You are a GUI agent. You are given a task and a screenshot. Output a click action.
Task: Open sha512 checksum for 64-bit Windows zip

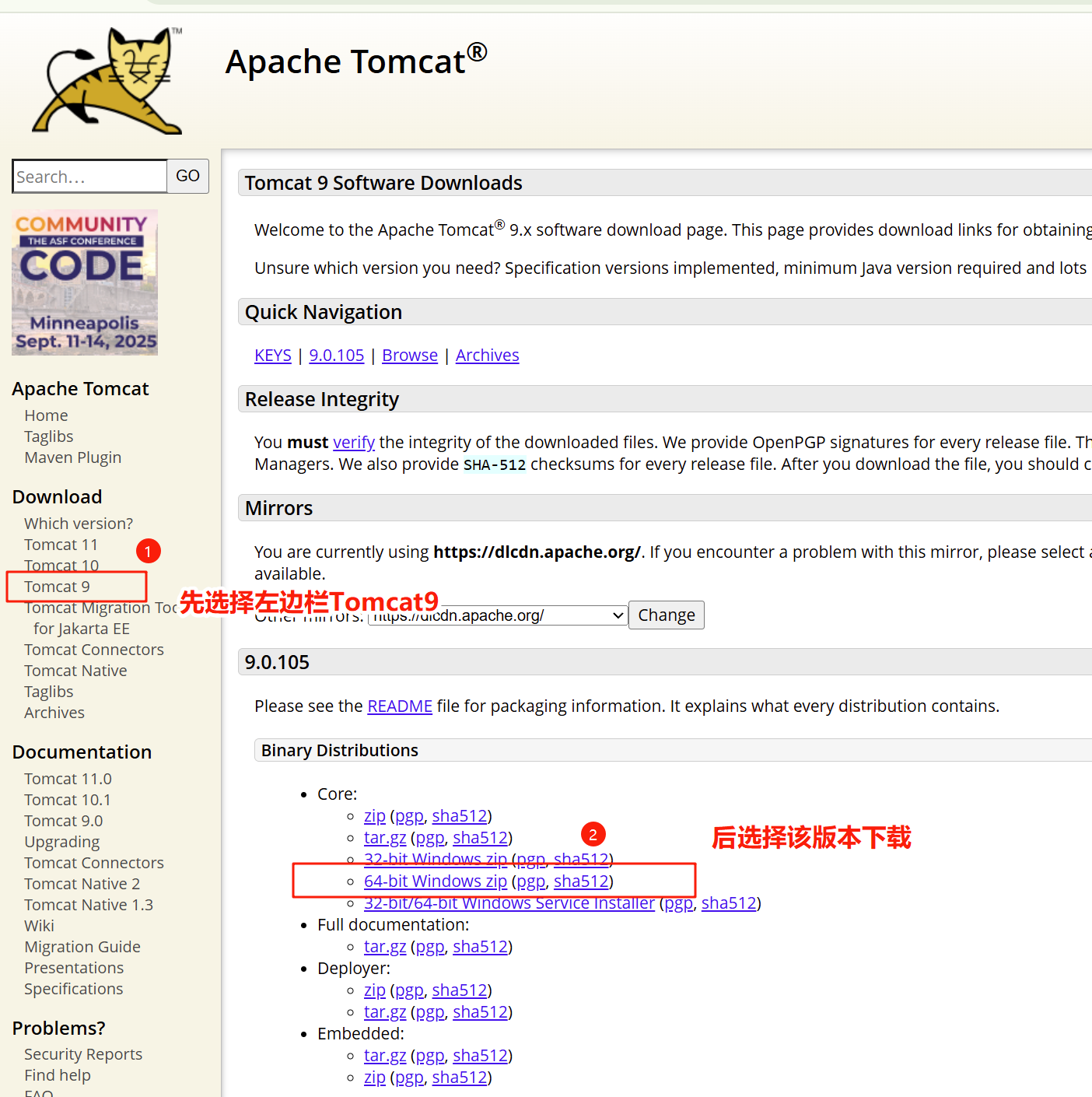tap(581, 881)
